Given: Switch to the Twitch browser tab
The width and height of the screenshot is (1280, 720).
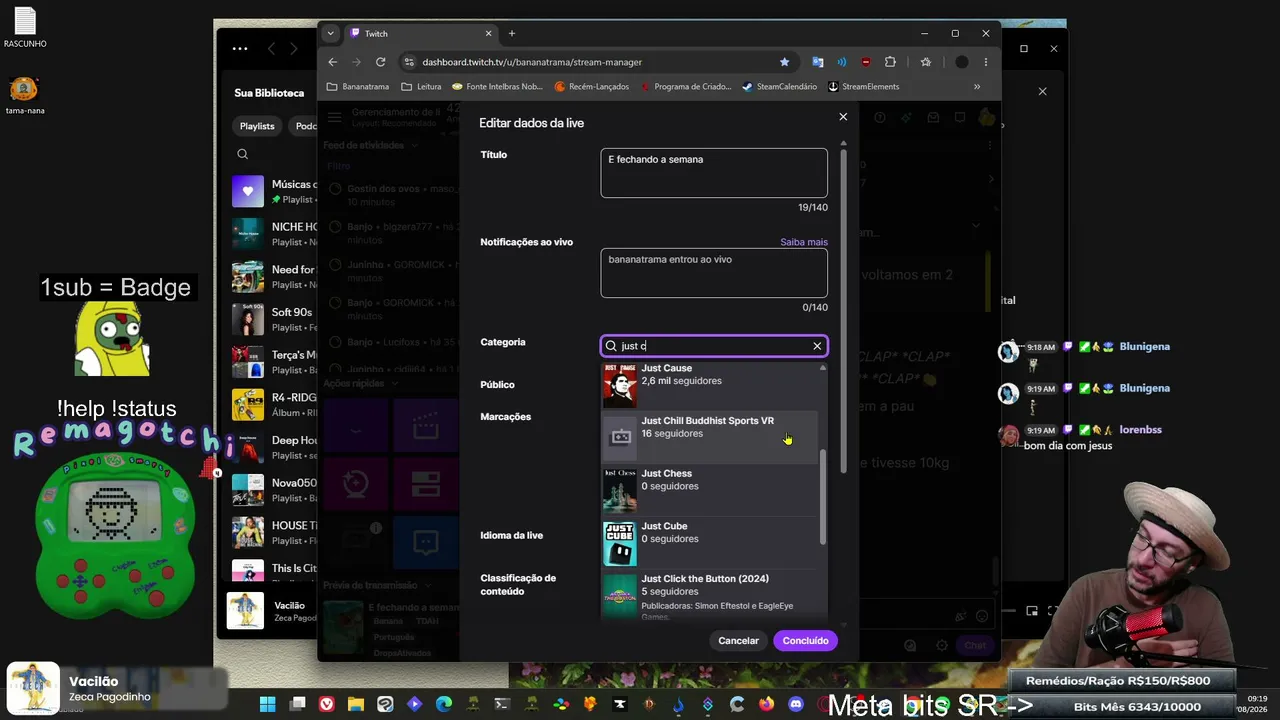Looking at the screenshot, I should [x=421, y=33].
